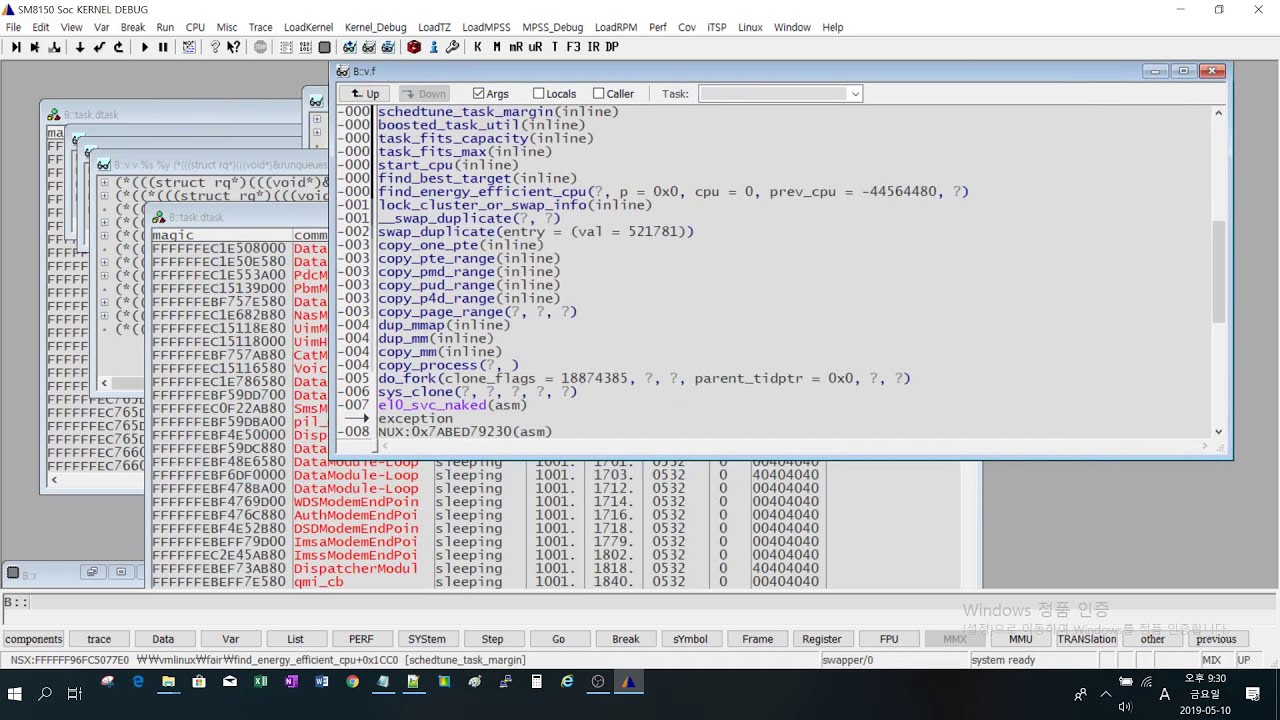Click the Up (curved arrow) toolbar icon
The image size is (1280, 720).
[x=118, y=47]
